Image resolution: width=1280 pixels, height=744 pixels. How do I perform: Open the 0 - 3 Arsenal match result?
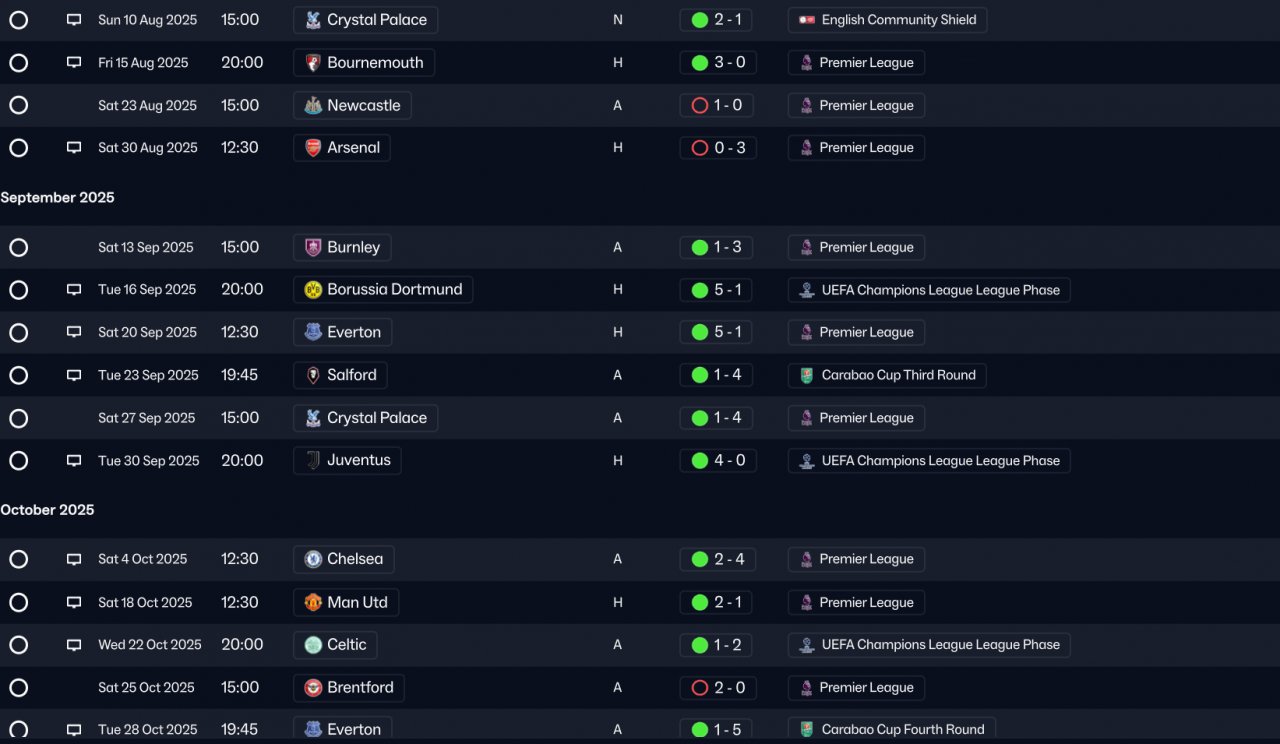[718, 148]
